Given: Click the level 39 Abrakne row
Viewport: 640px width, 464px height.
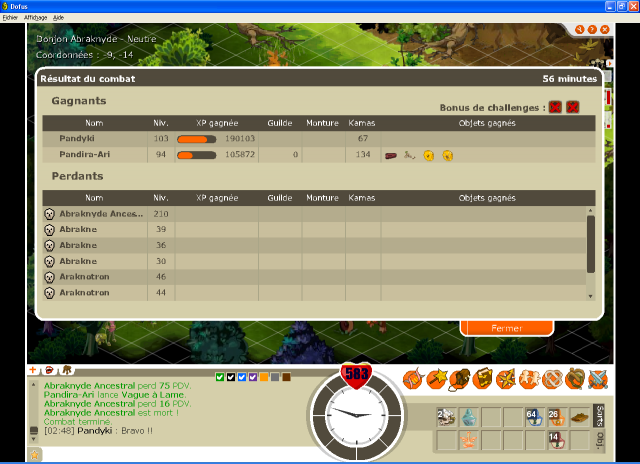Looking at the screenshot, I should 314,229.
